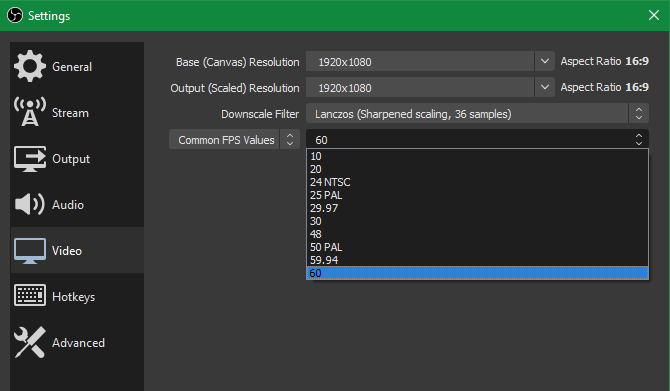Switch to General tab label
670x391 pixels.
(x=72, y=67)
